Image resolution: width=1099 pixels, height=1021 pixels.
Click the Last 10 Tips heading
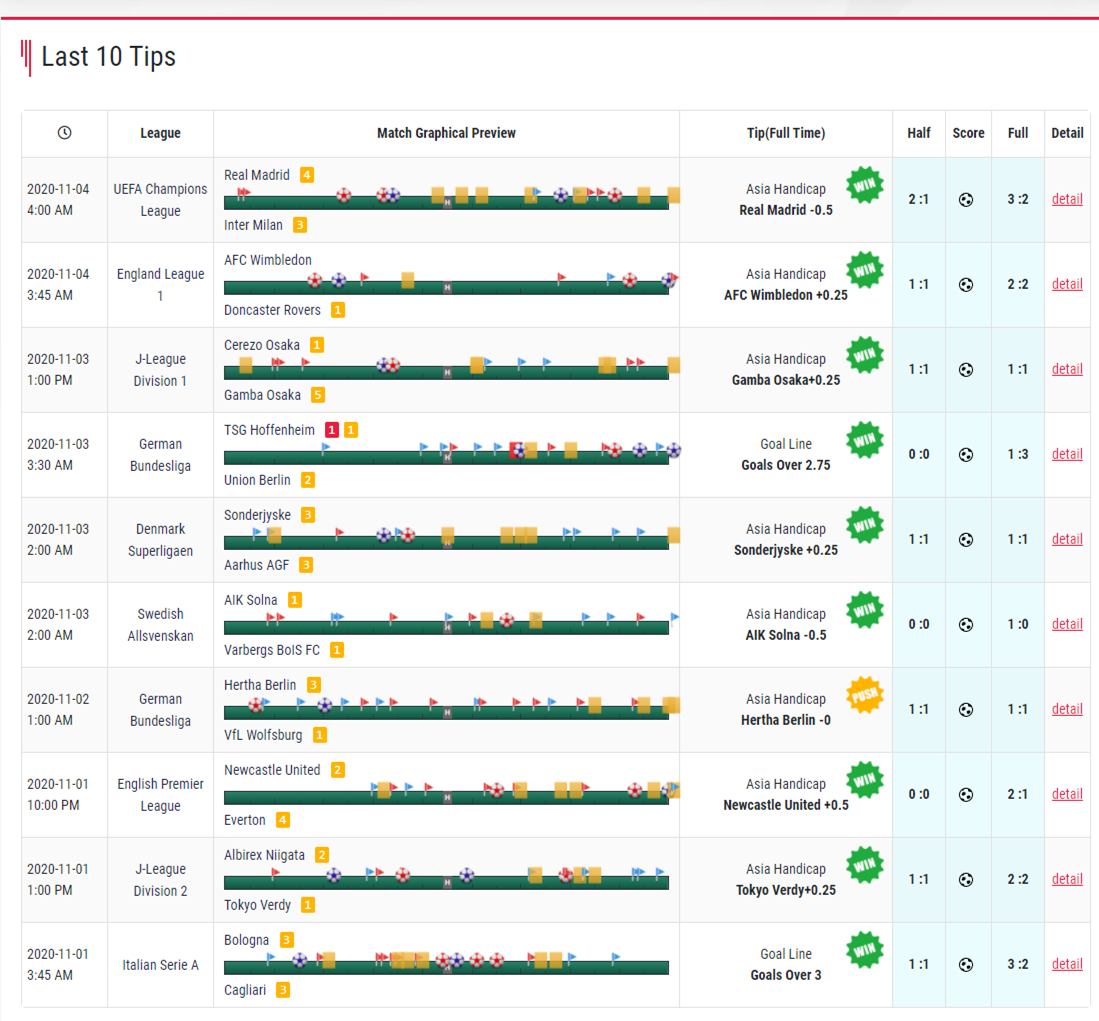108,57
